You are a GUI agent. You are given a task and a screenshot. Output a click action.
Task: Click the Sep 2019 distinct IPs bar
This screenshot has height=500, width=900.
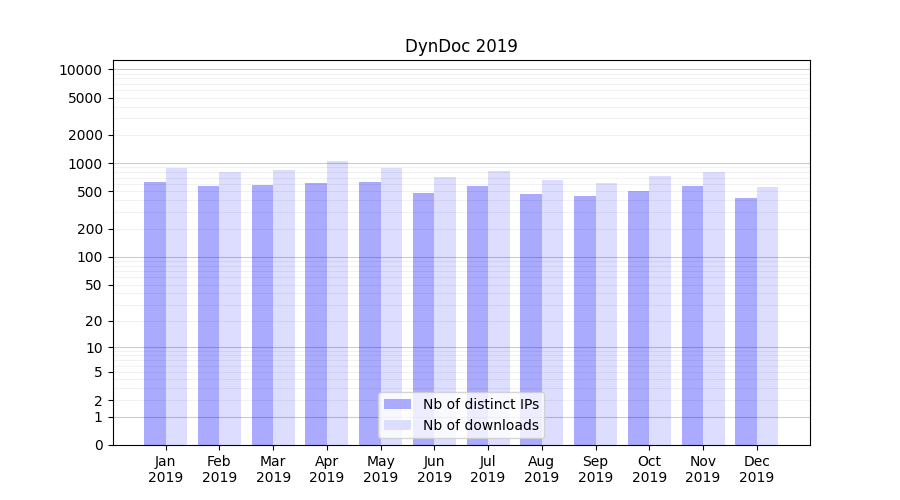[585, 320]
